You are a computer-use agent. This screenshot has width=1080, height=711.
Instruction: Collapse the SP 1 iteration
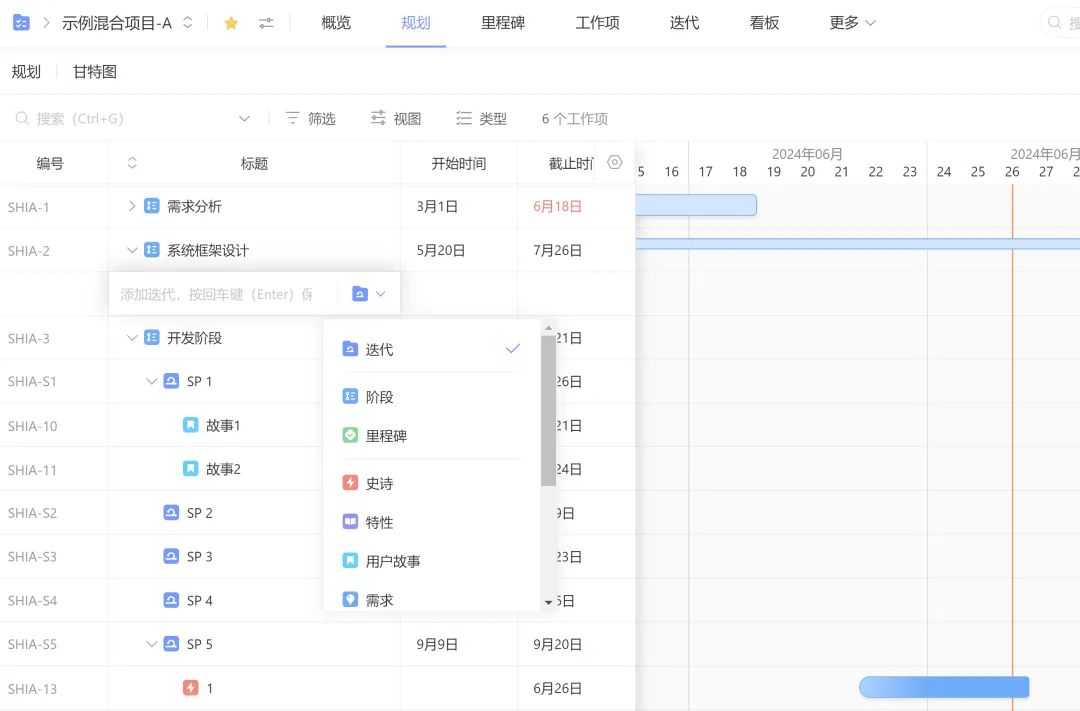(152, 381)
